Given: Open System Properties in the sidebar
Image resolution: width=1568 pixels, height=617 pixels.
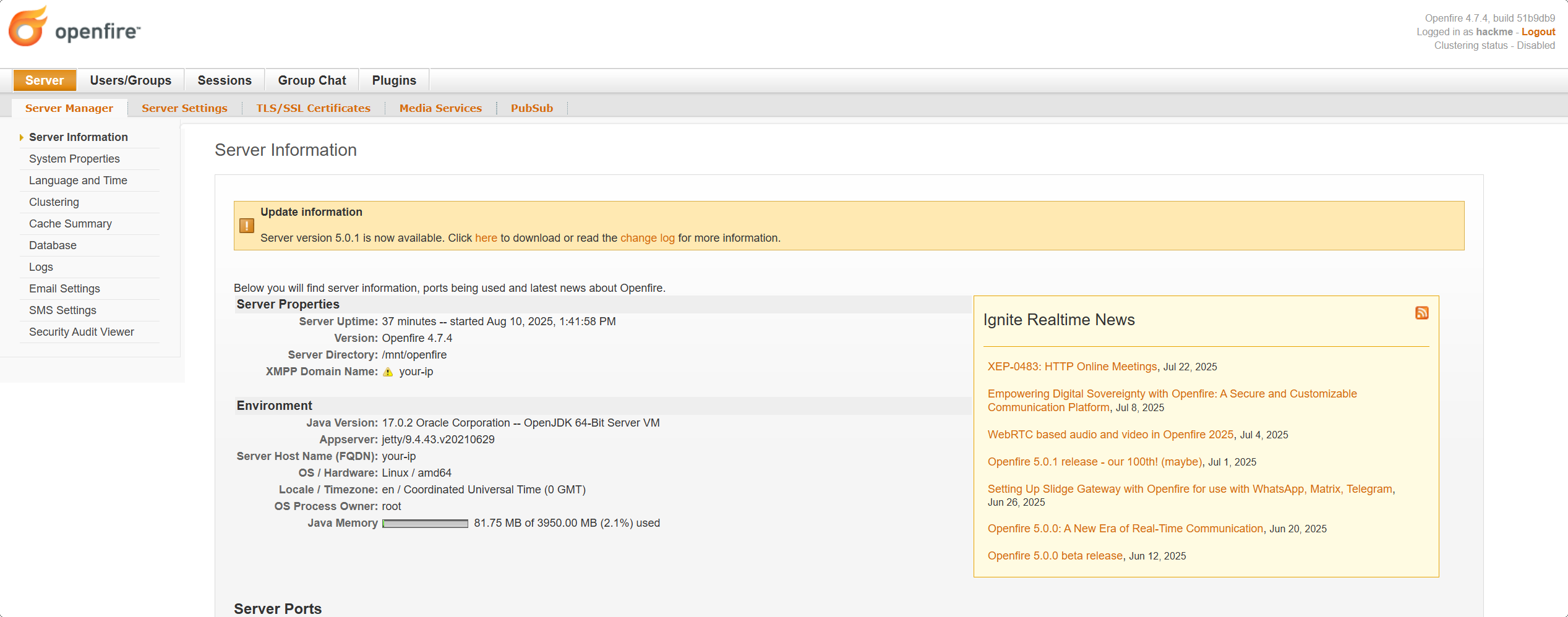Looking at the screenshot, I should [74, 159].
